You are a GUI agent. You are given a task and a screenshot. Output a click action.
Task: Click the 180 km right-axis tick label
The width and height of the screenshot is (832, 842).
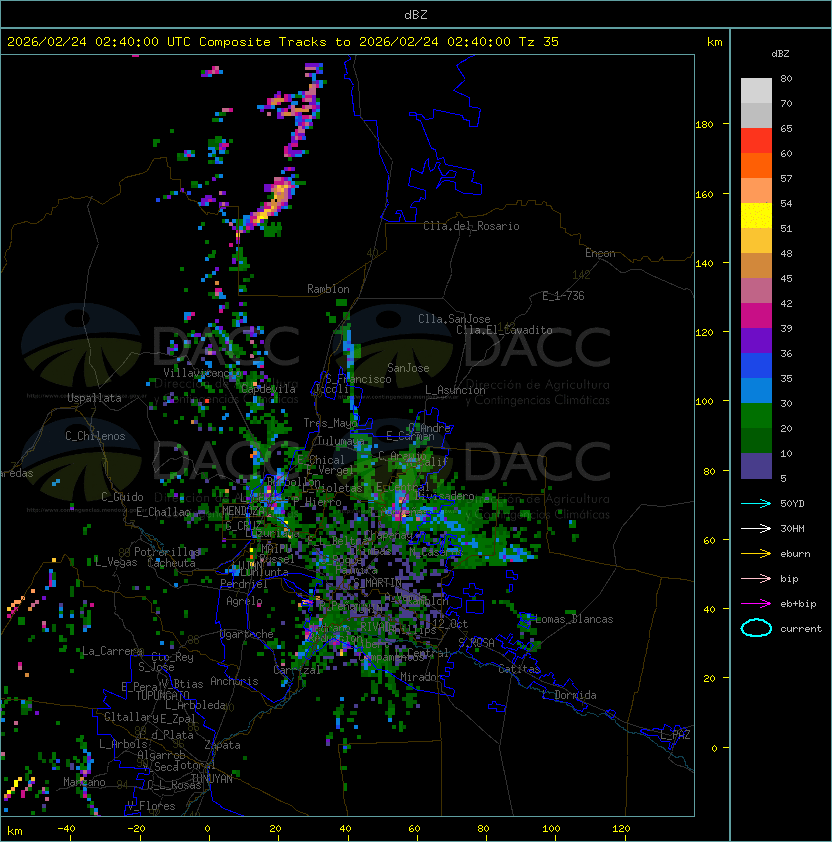pos(704,125)
